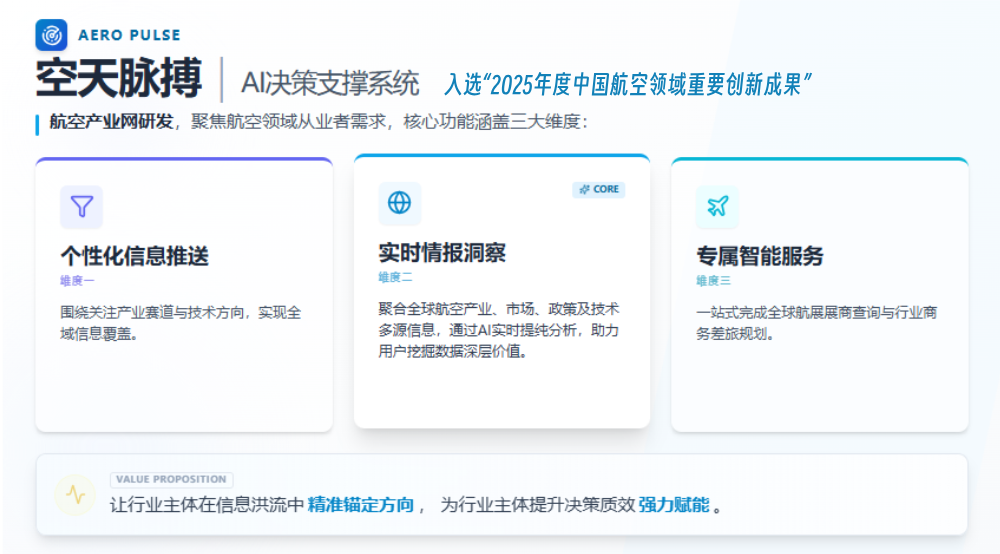1000x554 pixels.
Task: Click the 维度一 label
Action: pos(77,281)
